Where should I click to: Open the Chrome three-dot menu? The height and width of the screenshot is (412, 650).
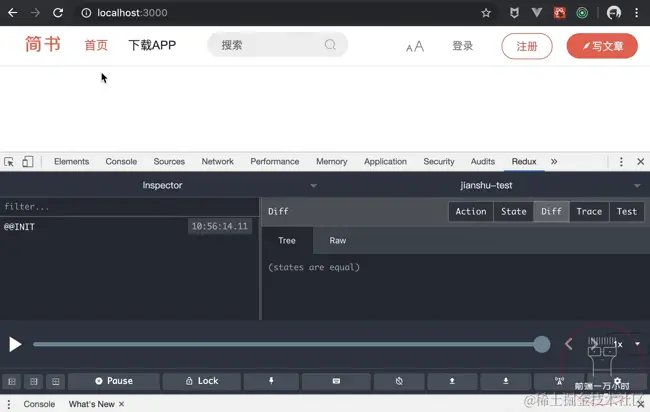click(636, 13)
